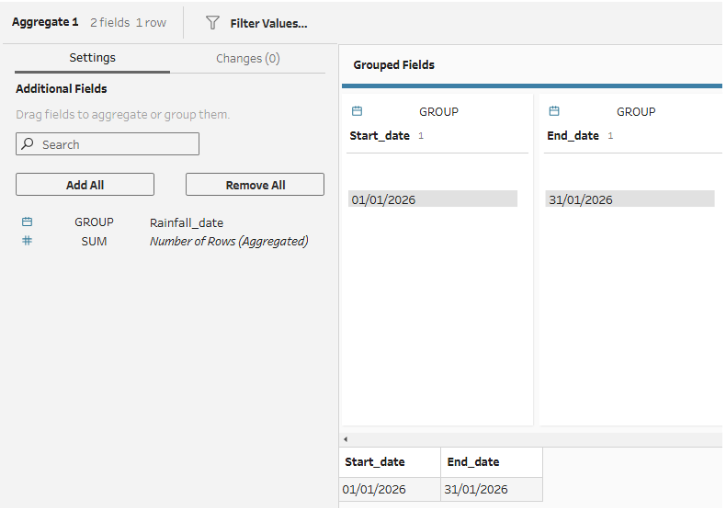
Task: Click calendar icon beside Rainfall_date field
Action: (x=27, y=222)
